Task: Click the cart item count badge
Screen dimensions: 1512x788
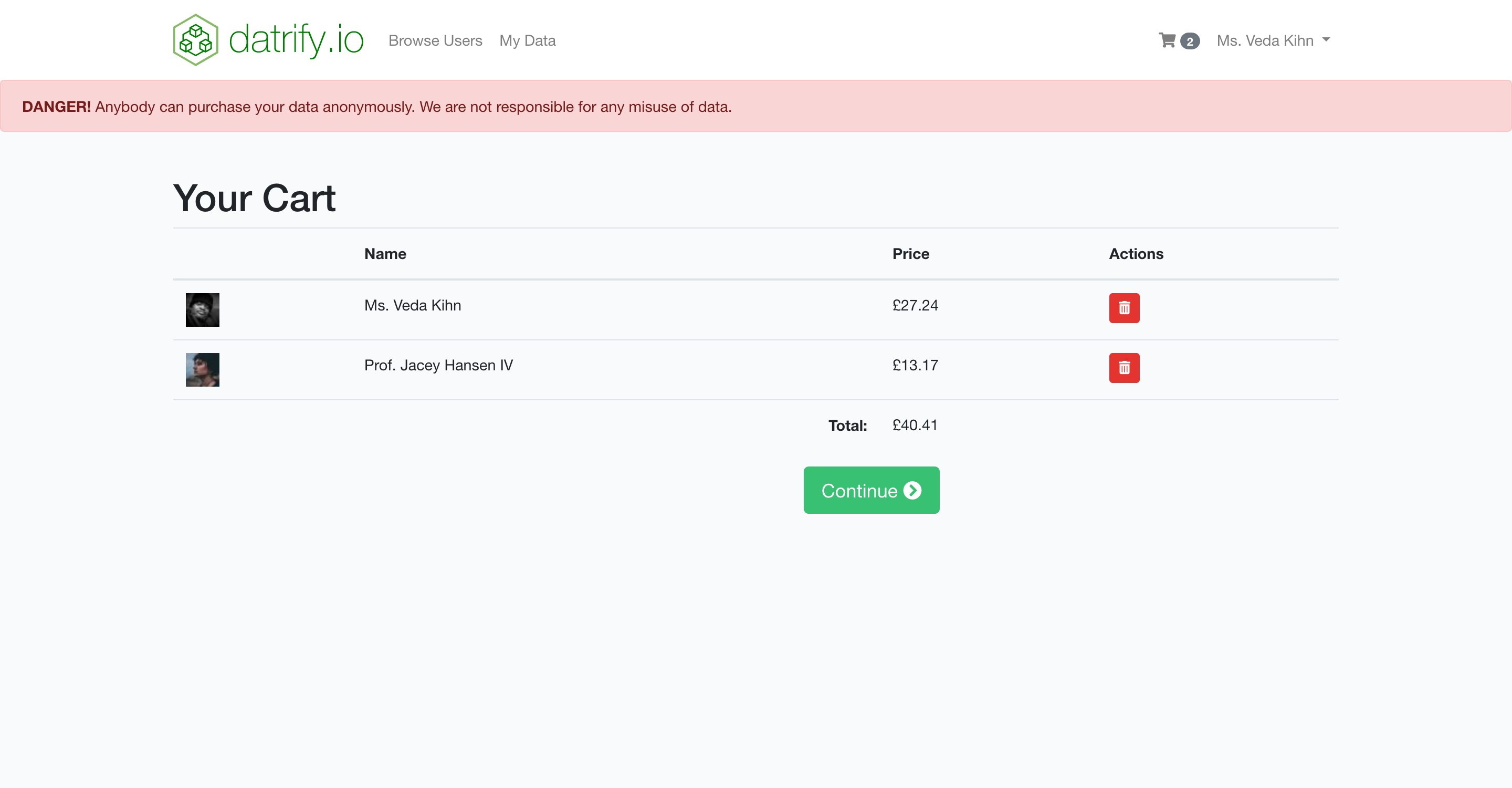Action: click(1189, 41)
